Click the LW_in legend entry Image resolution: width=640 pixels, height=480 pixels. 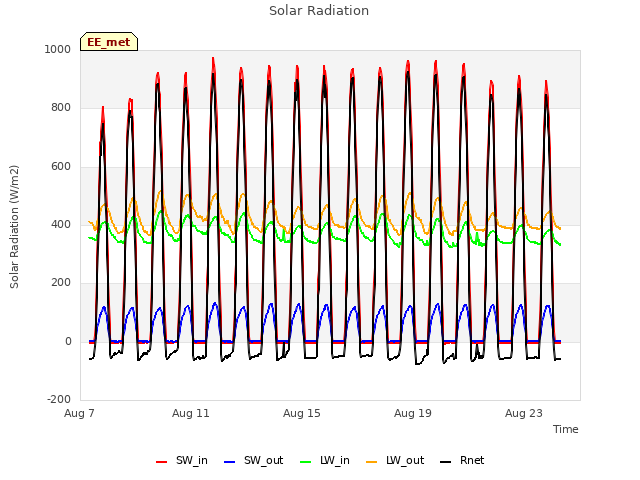point(325,461)
